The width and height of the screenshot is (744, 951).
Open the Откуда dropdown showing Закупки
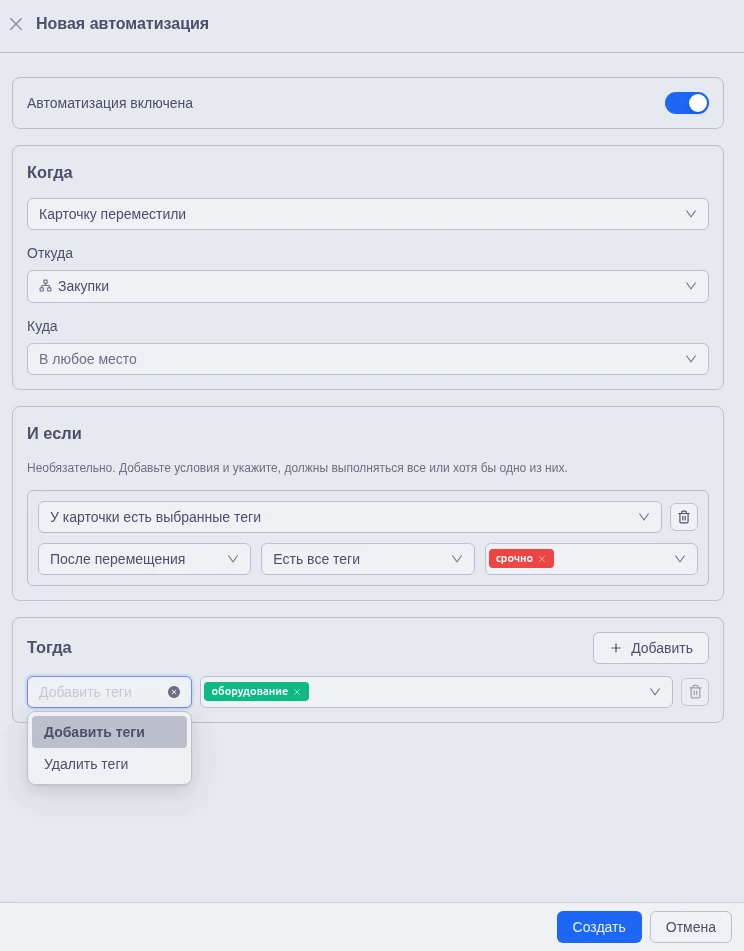[x=367, y=286]
